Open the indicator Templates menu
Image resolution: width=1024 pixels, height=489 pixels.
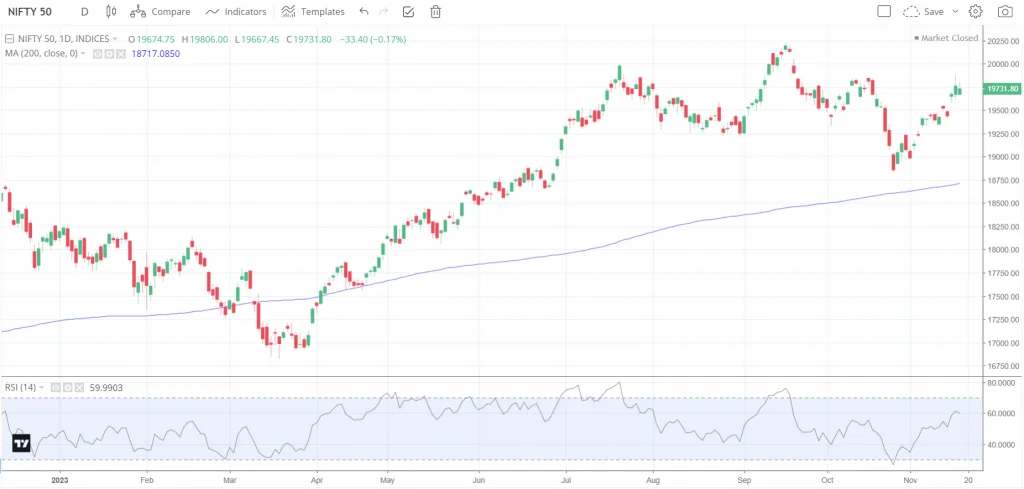pyautogui.click(x=313, y=11)
